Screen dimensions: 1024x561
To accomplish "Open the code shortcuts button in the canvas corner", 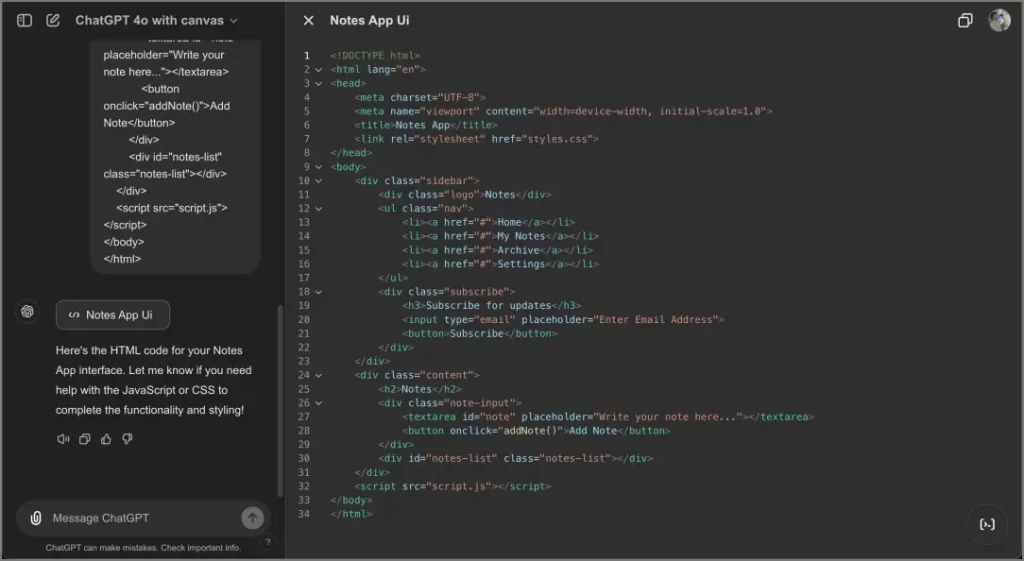I will pos(987,524).
